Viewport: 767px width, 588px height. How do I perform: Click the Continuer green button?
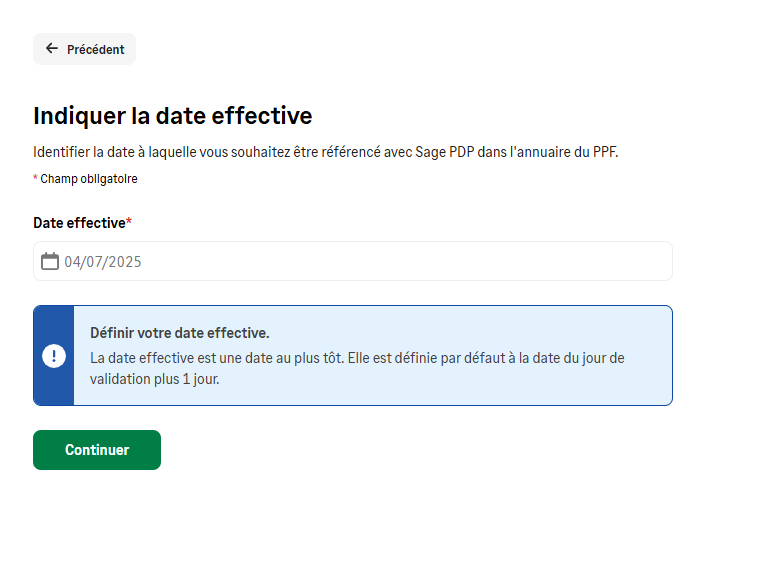(97, 450)
